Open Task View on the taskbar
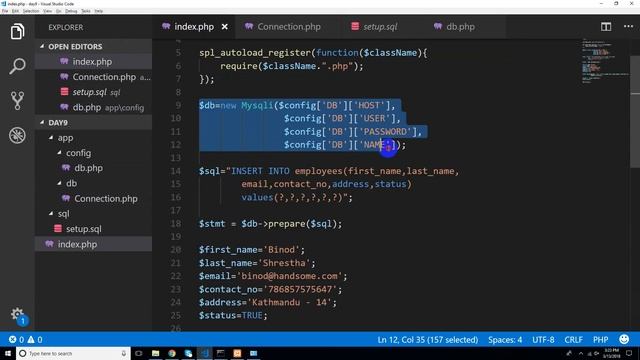 tap(139, 353)
